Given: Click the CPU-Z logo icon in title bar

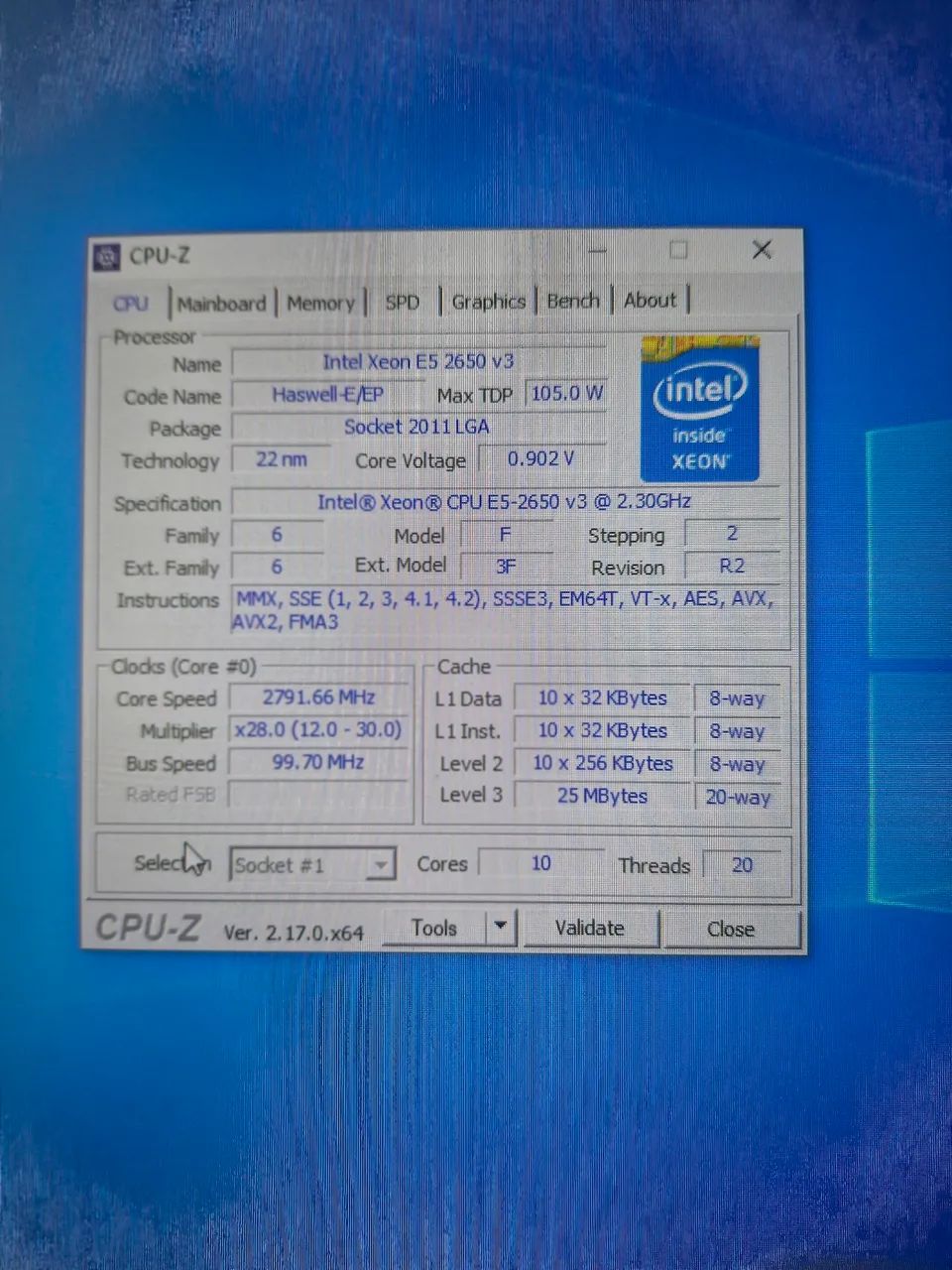Looking at the screenshot, I should click(108, 256).
